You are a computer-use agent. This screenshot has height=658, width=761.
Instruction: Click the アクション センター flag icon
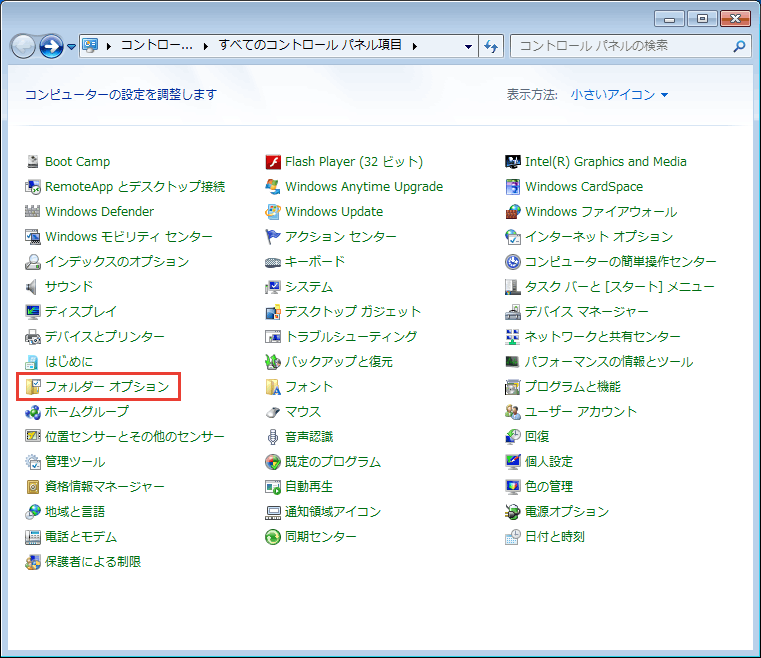tap(273, 237)
